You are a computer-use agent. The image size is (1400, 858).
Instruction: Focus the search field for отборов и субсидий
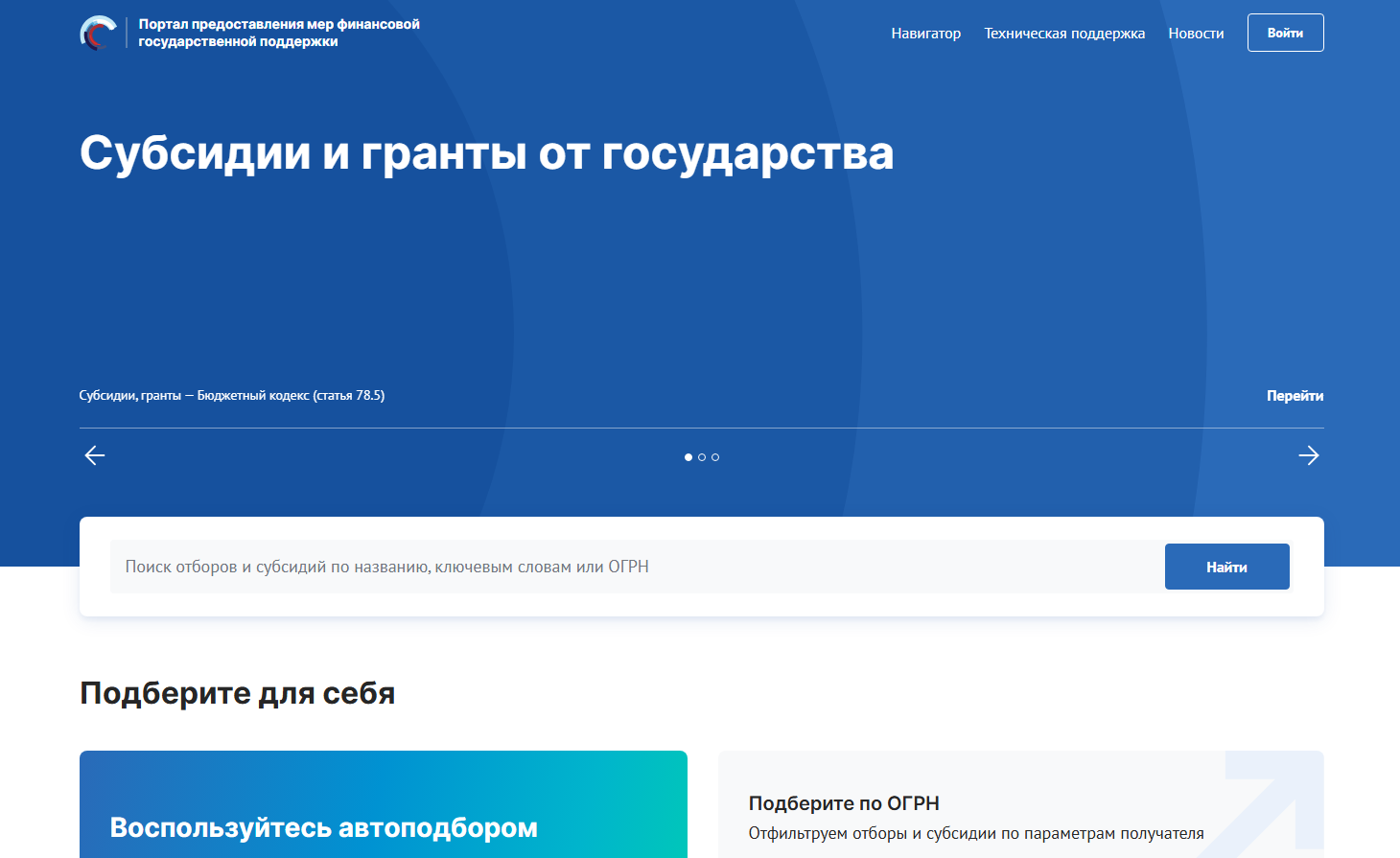pos(637,567)
